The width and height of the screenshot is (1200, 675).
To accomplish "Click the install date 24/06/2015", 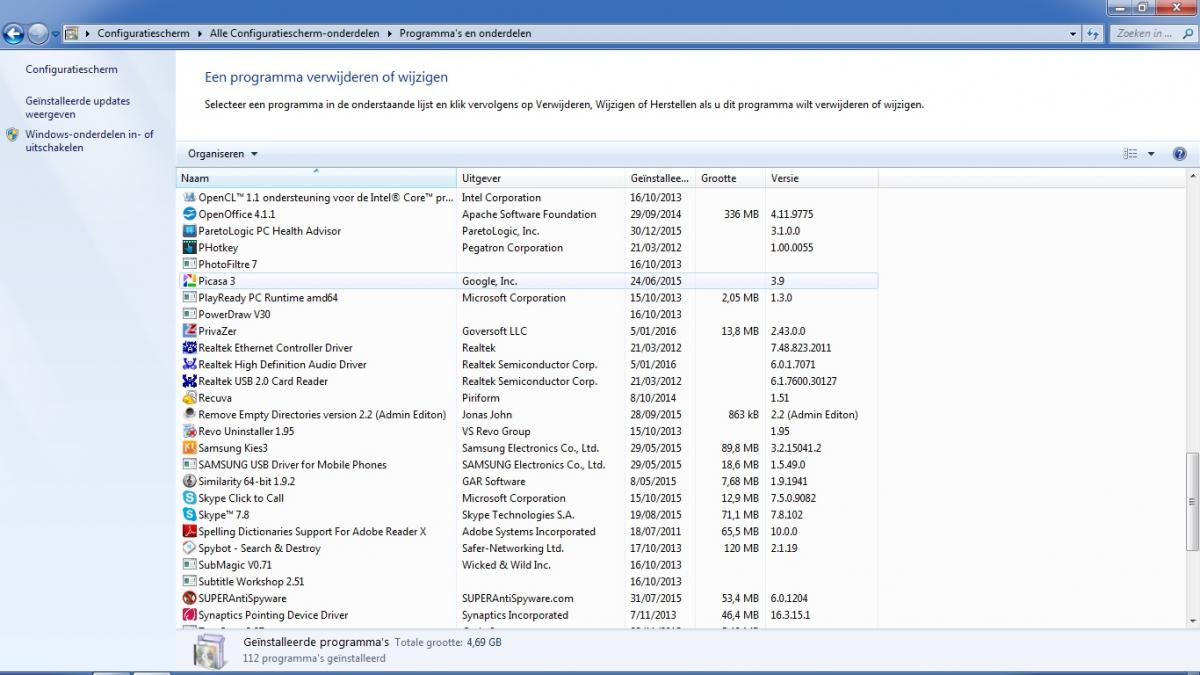I will click(656, 281).
